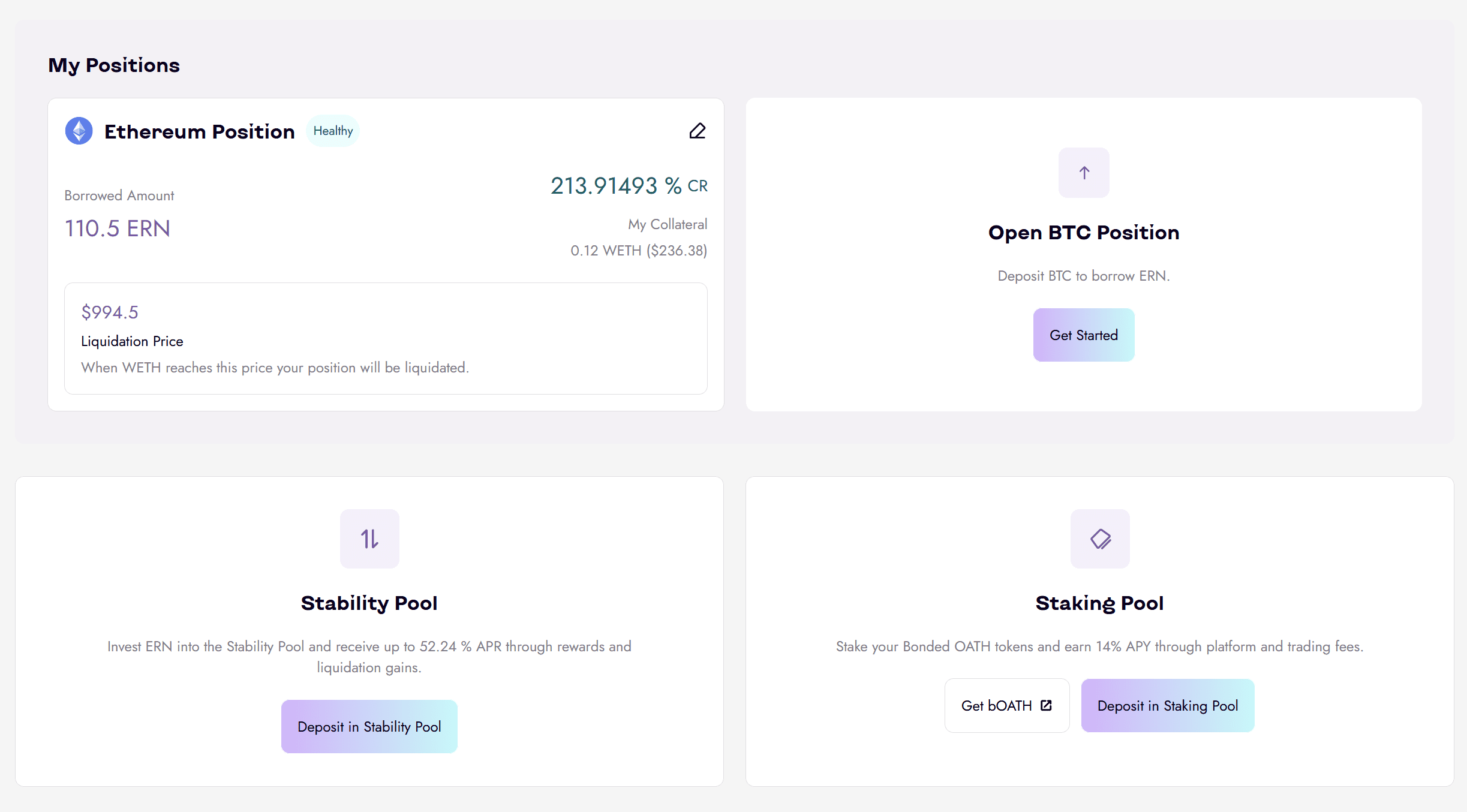
Task: Click the 52.24 % APR description text
Action: pos(369,657)
